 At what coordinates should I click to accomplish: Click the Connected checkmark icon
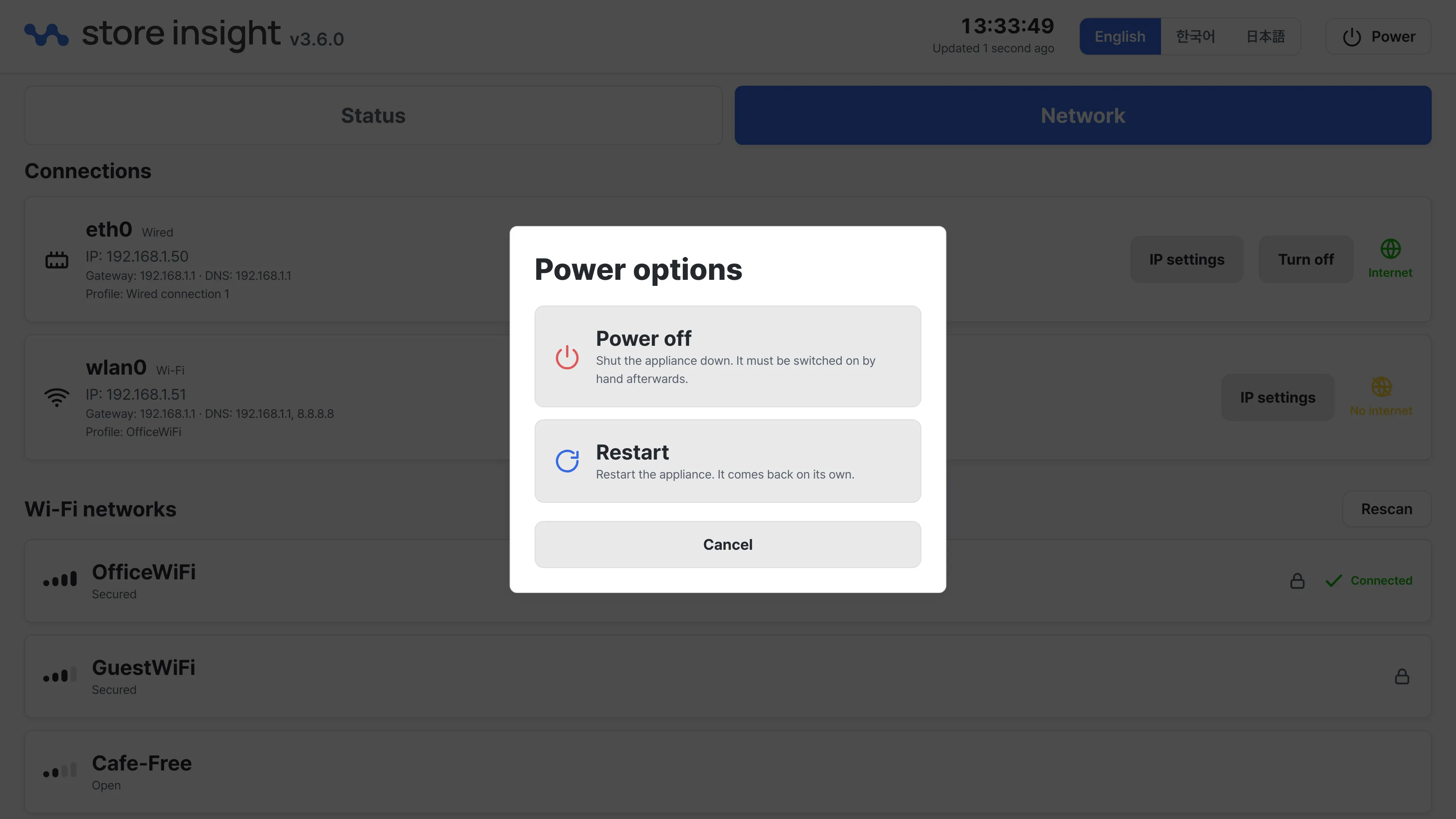[x=1334, y=581]
